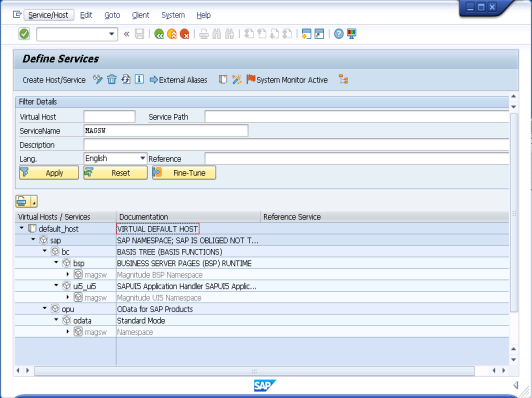Click the trash can delete icon
Viewport: 532px width, 398px height.
point(112,80)
